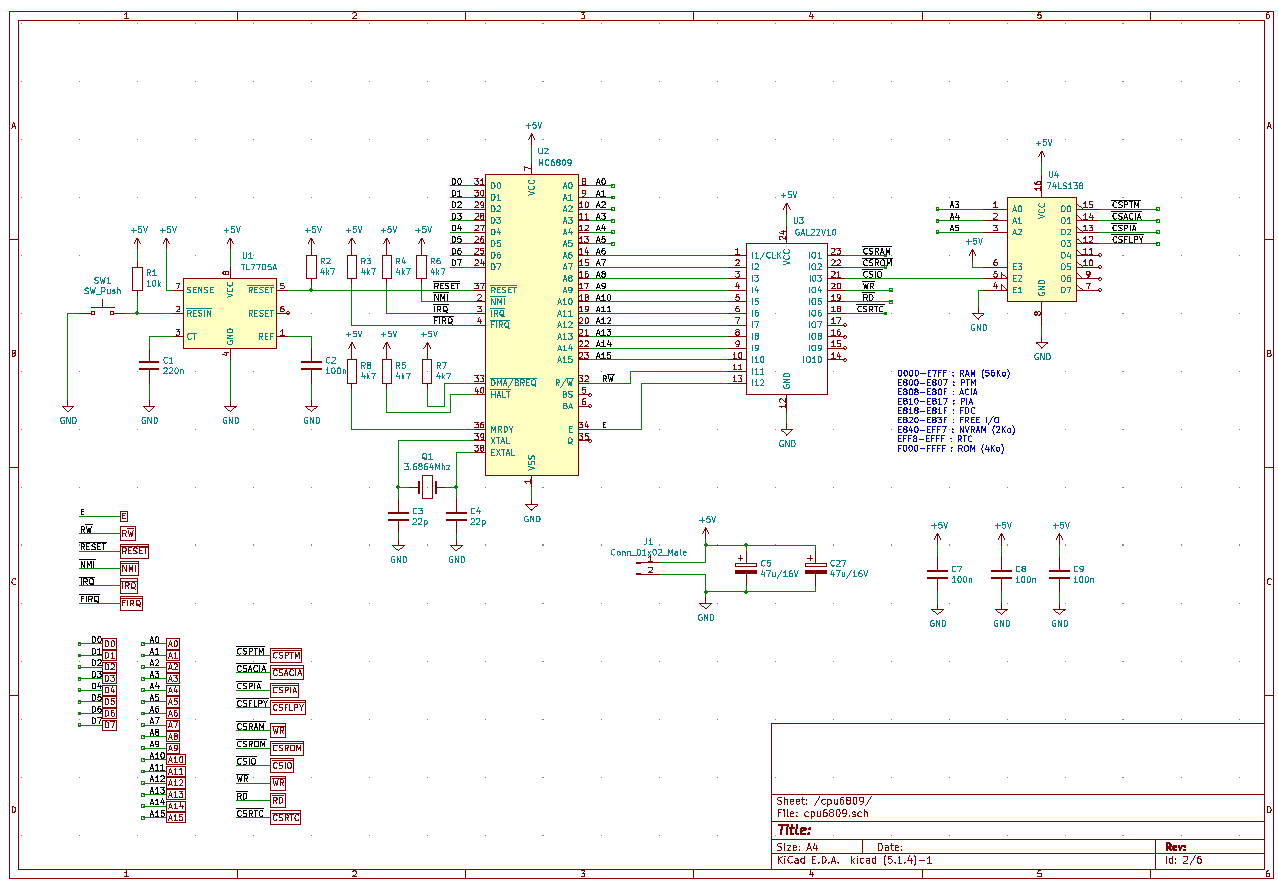
Task: Click the 'KiCad E.D.A. kicad (5.1.4)-1' text
Action: 854,859
